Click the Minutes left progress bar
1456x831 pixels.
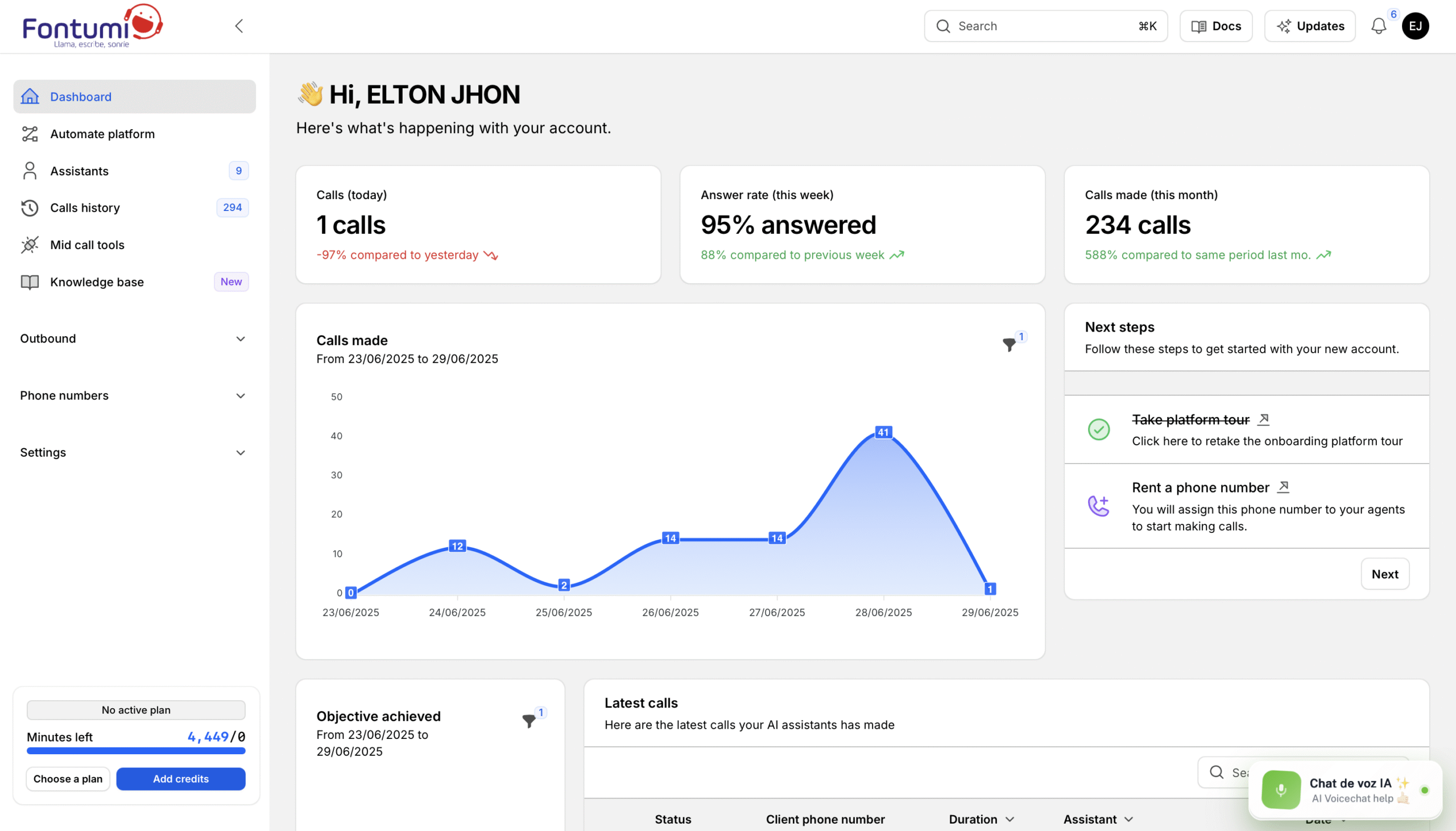[x=136, y=751]
